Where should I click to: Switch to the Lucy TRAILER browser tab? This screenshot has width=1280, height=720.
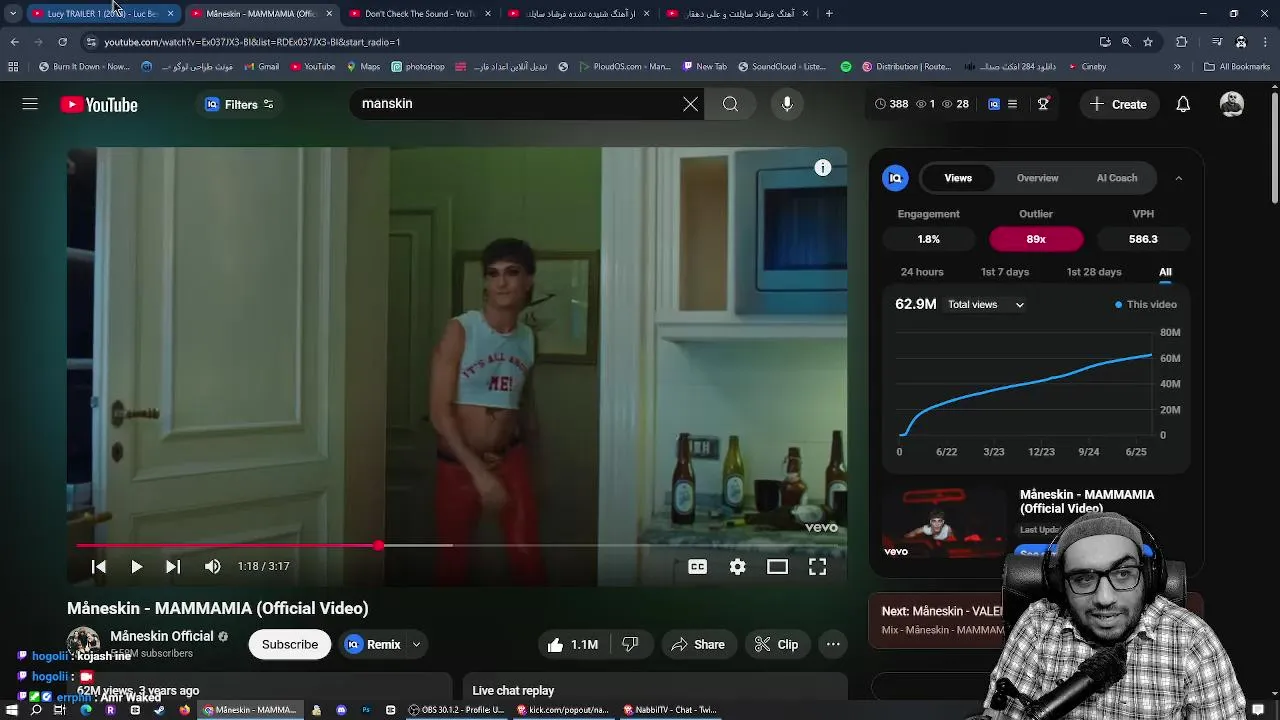click(102, 14)
